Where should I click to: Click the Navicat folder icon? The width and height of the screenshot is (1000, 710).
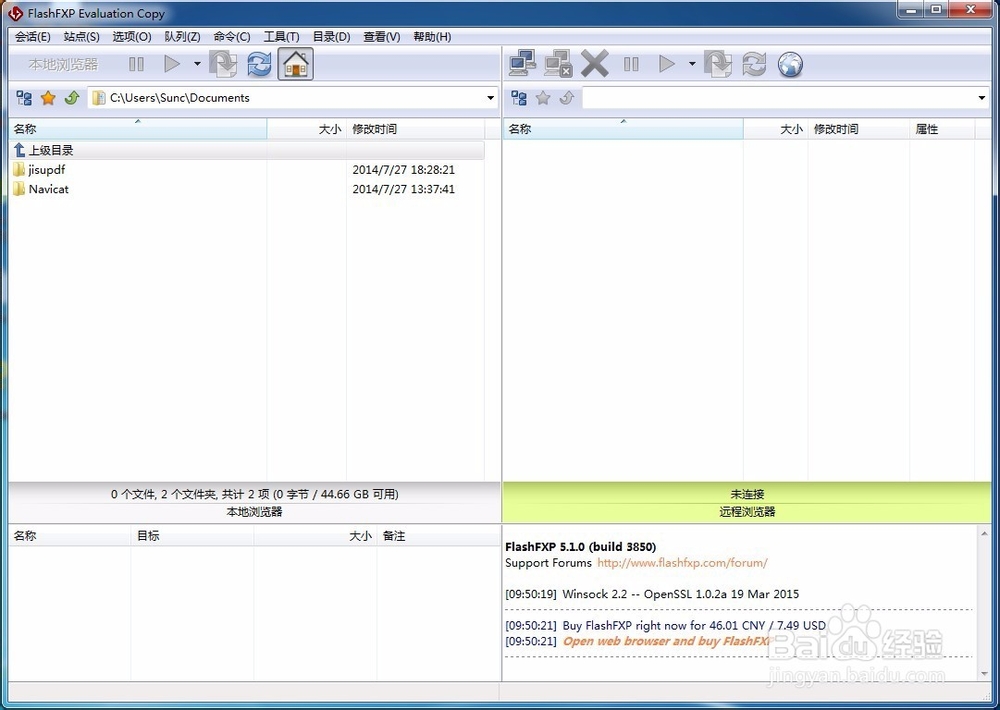coord(19,189)
